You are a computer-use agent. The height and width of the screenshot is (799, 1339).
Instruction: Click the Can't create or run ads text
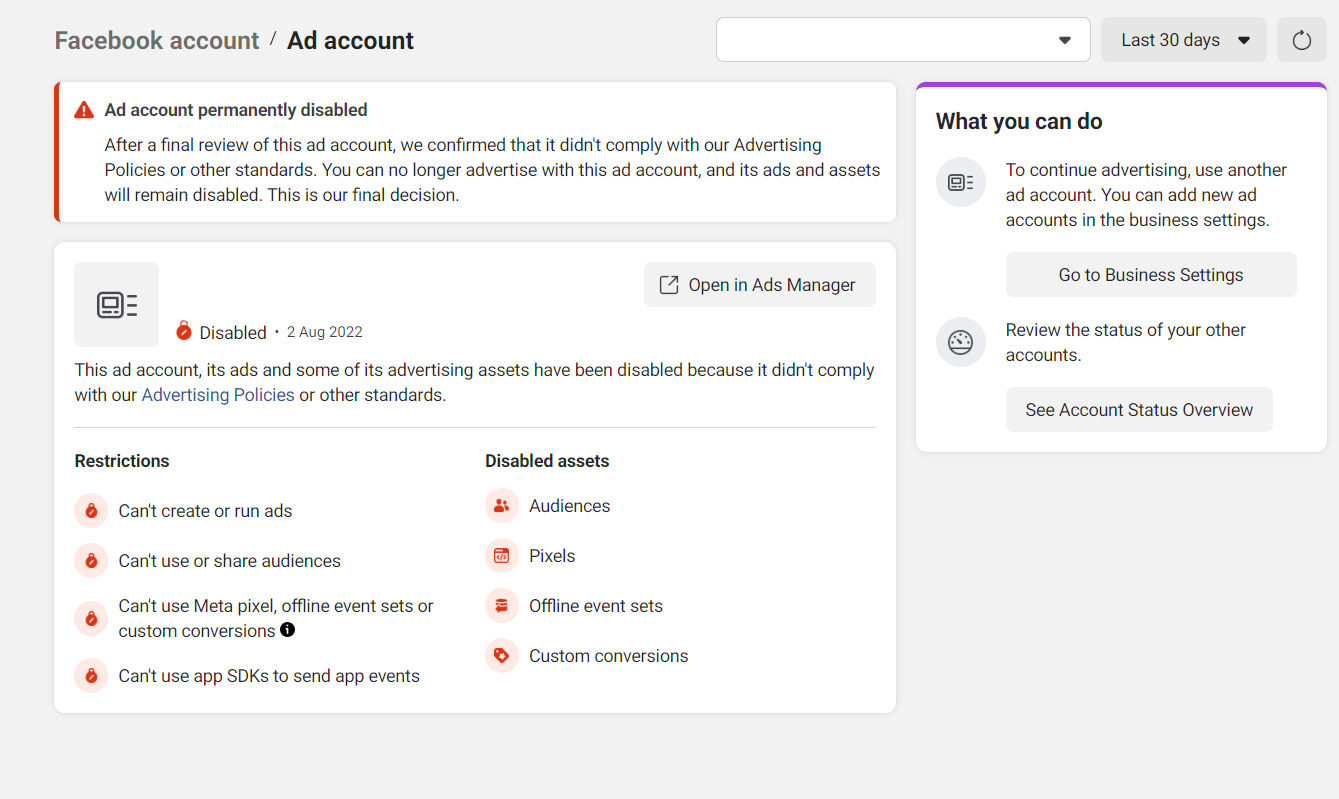[x=206, y=511]
